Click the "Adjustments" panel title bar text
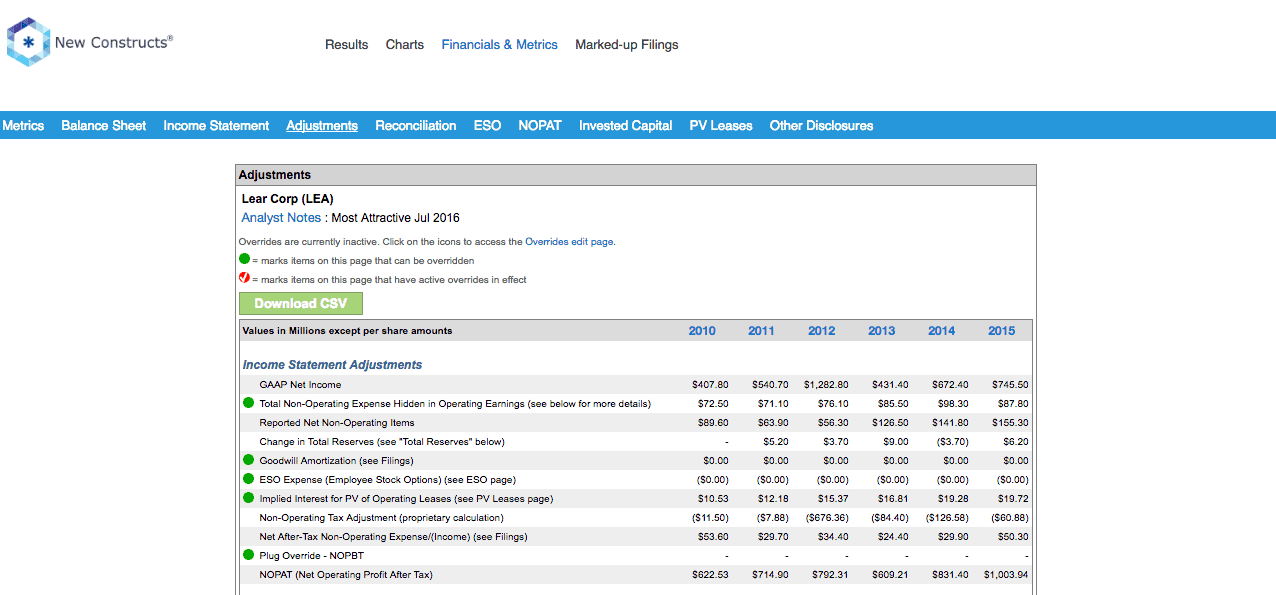This screenshot has height=595, width=1276. tap(275, 175)
